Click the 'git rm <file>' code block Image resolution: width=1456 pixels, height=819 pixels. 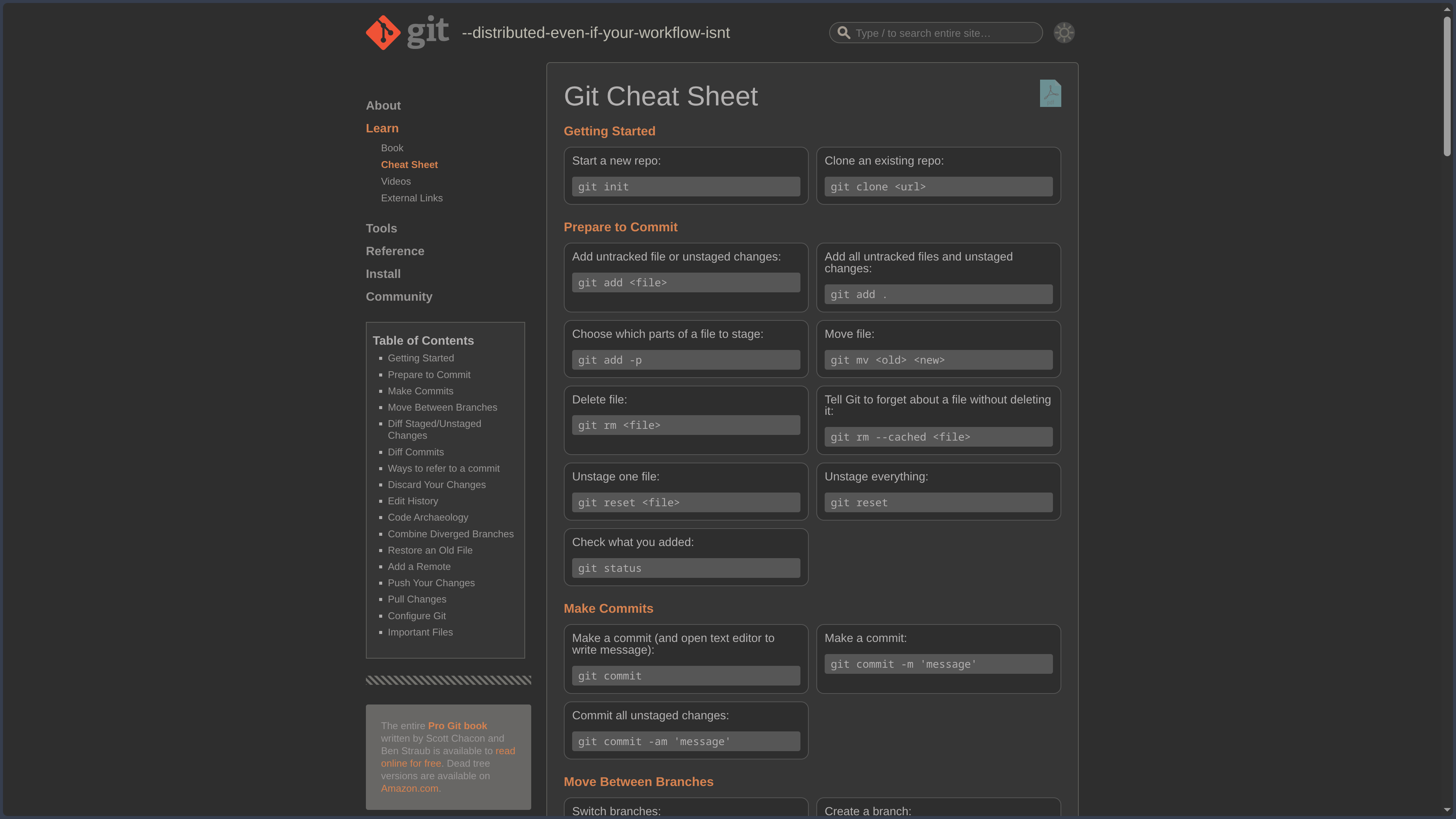(686, 425)
